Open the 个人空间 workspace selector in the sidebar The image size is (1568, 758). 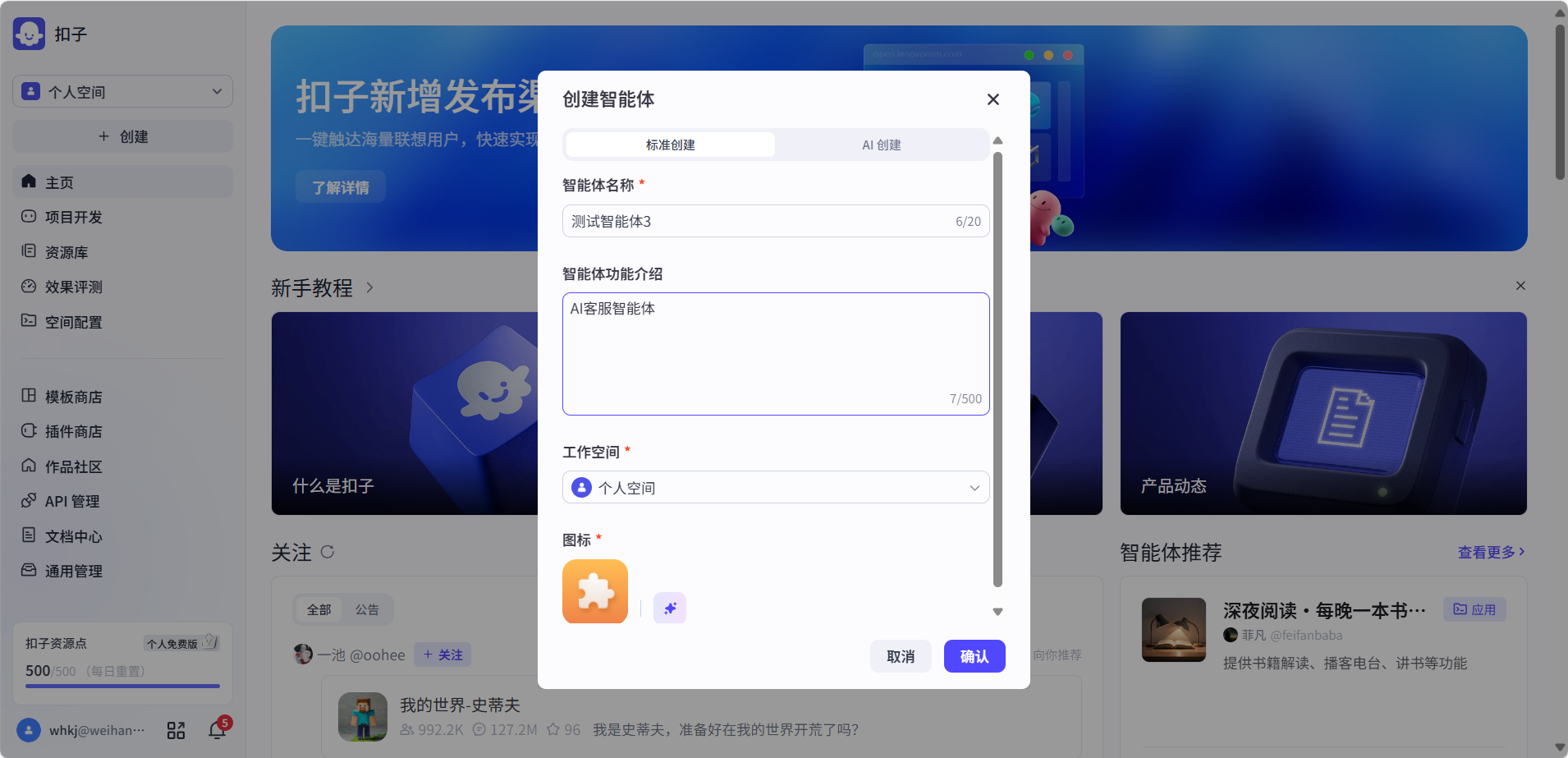(122, 92)
